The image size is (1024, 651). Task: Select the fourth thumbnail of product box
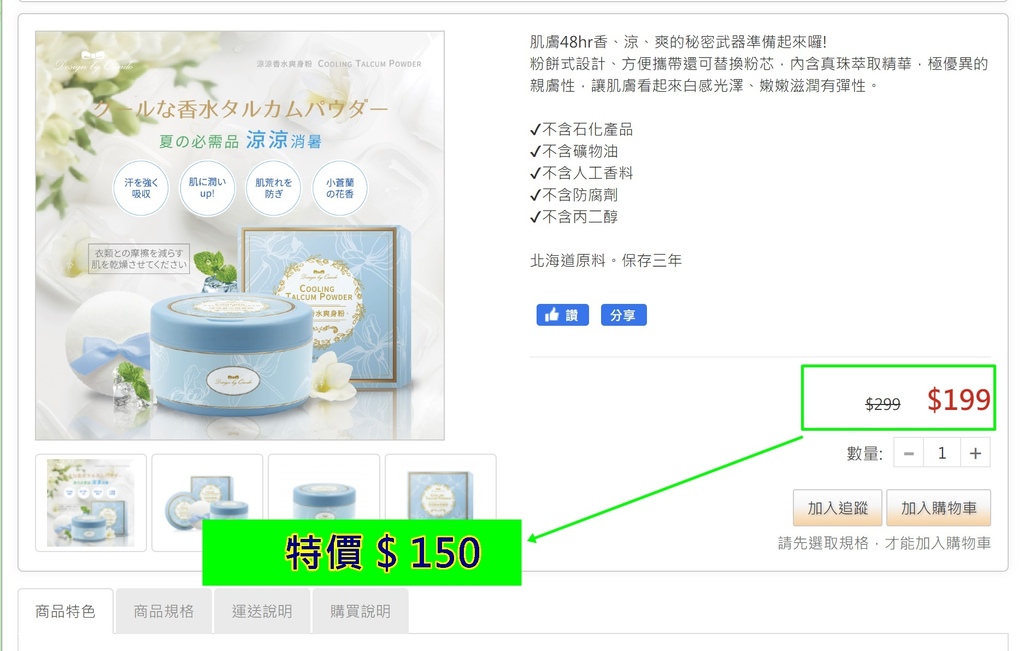[440, 486]
